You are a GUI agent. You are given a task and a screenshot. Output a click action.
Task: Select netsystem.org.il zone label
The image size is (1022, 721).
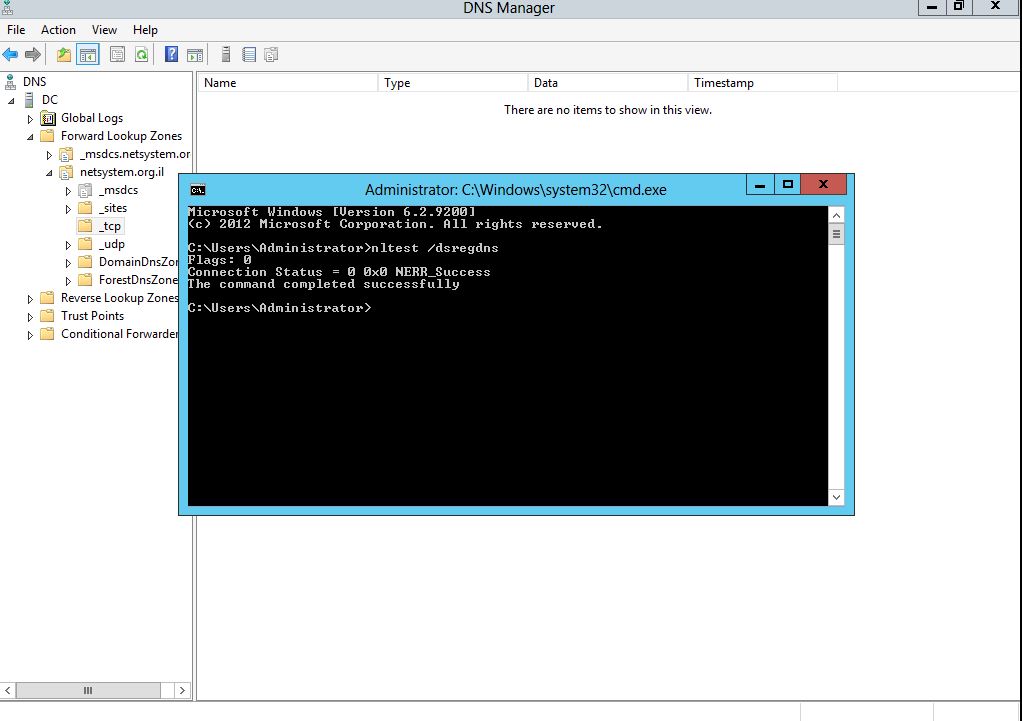(122, 172)
